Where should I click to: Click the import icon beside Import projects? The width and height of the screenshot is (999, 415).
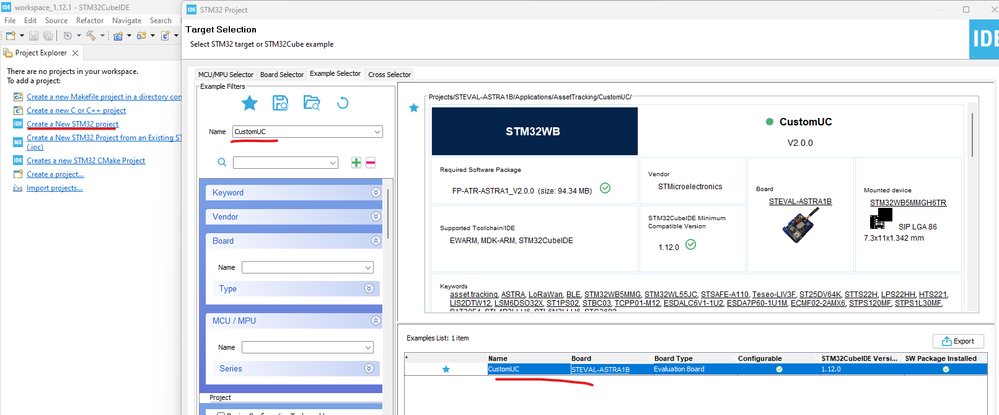pos(18,188)
